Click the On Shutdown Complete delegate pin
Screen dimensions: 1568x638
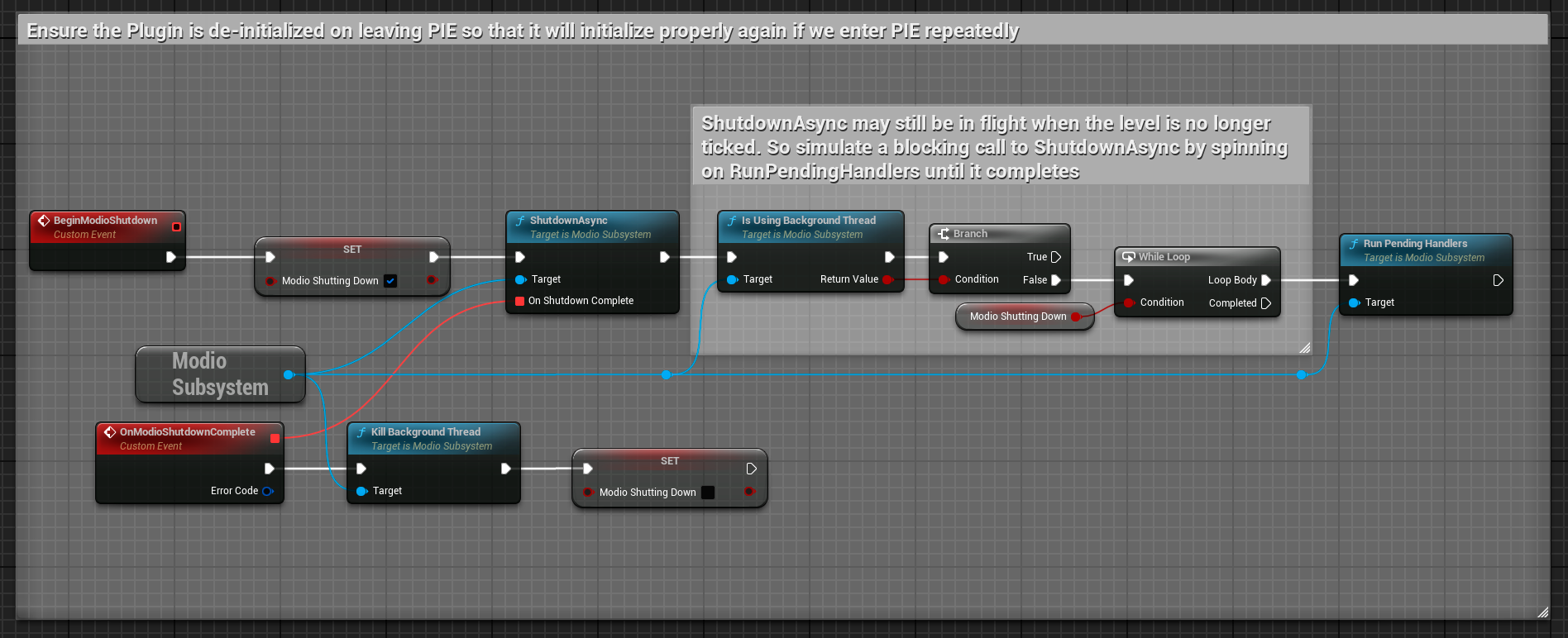pyautogui.click(x=519, y=301)
